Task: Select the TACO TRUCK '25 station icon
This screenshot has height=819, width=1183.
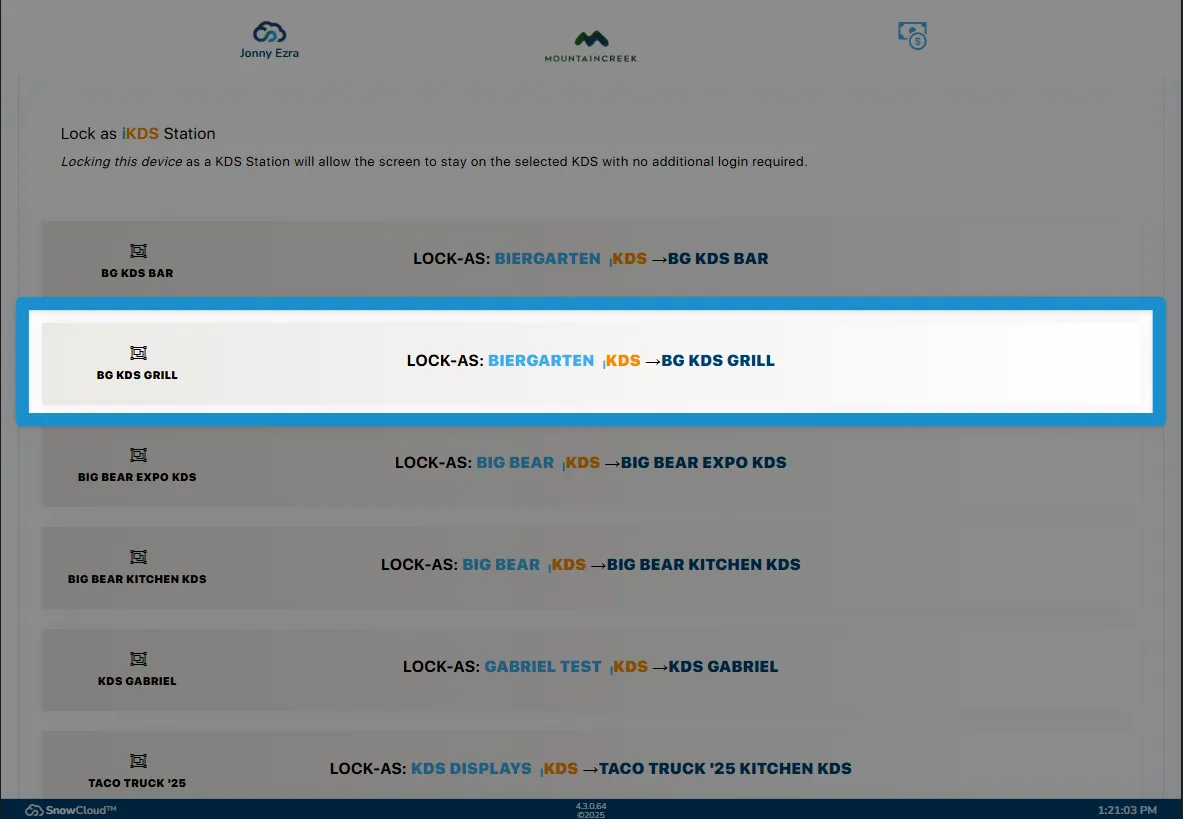Action: tap(138, 760)
